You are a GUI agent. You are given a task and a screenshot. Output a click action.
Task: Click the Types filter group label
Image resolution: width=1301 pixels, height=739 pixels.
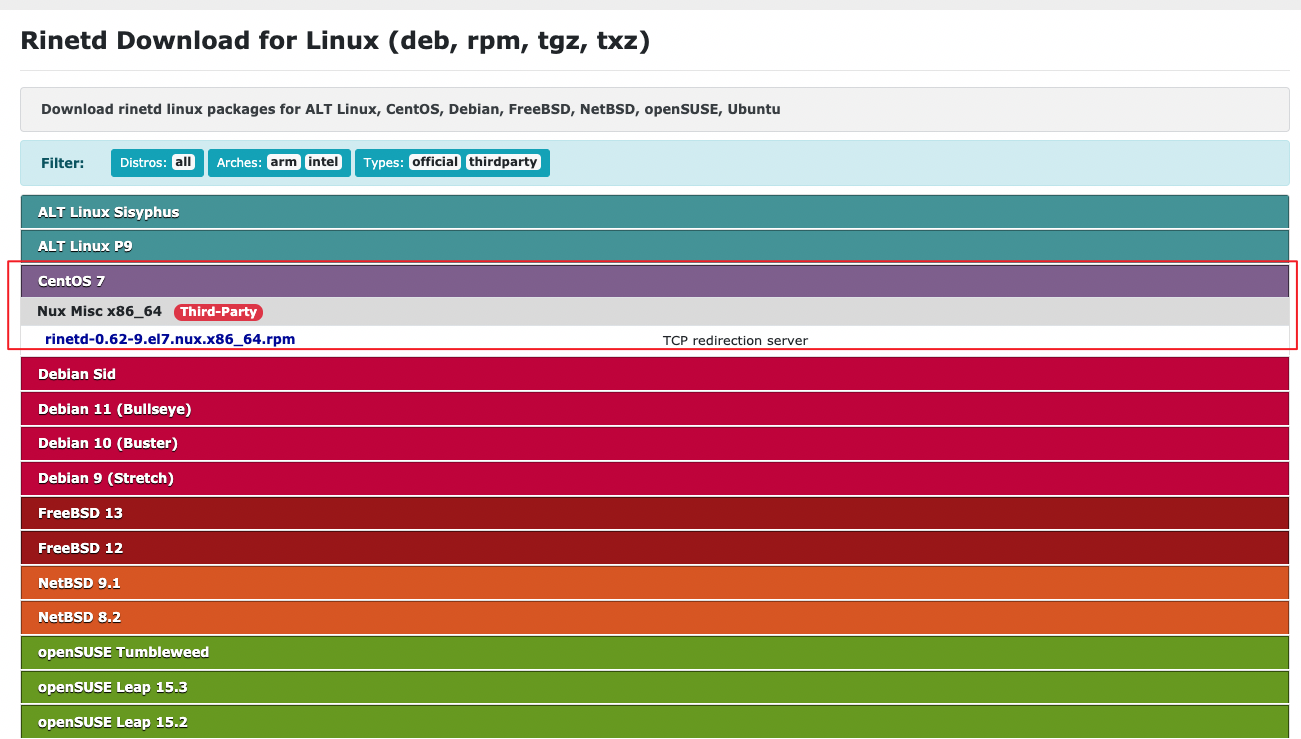383,163
